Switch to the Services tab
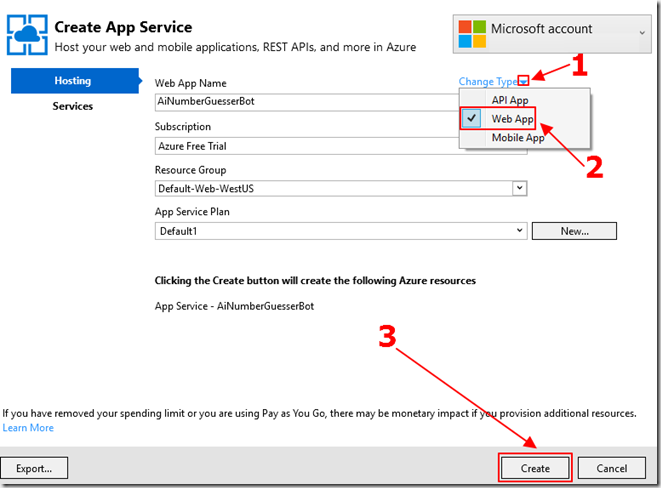 tap(73, 106)
